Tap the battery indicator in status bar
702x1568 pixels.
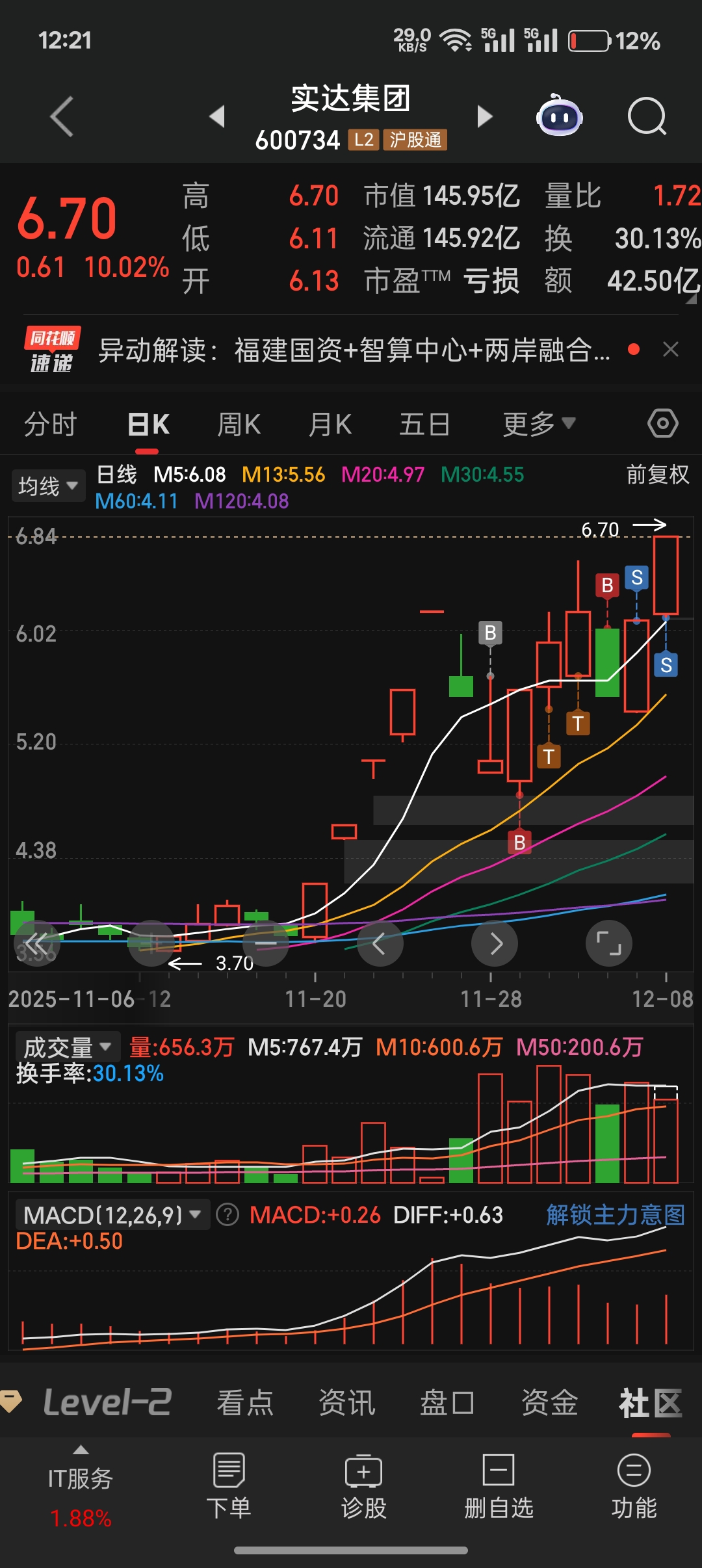590,41
